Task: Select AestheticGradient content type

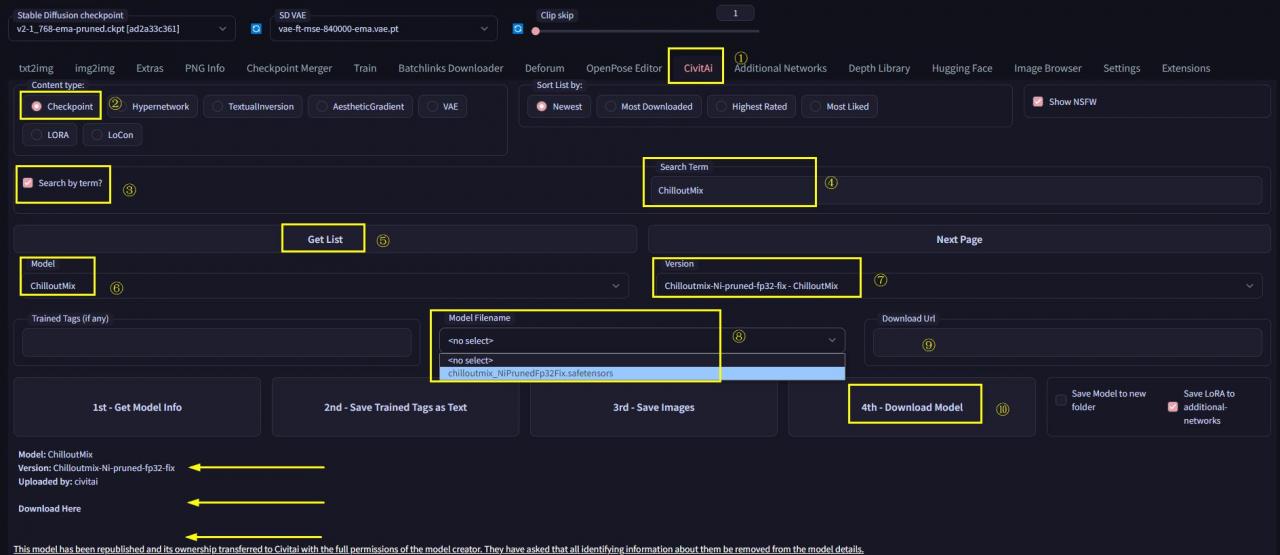Action: (x=361, y=106)
